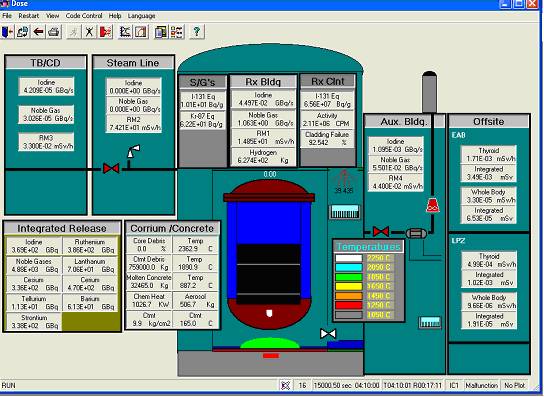Click the printer toolbar icon
Image resolution: width=544 pixels, height=397 pixels.
pyautogui.click(x=54, y=32)
